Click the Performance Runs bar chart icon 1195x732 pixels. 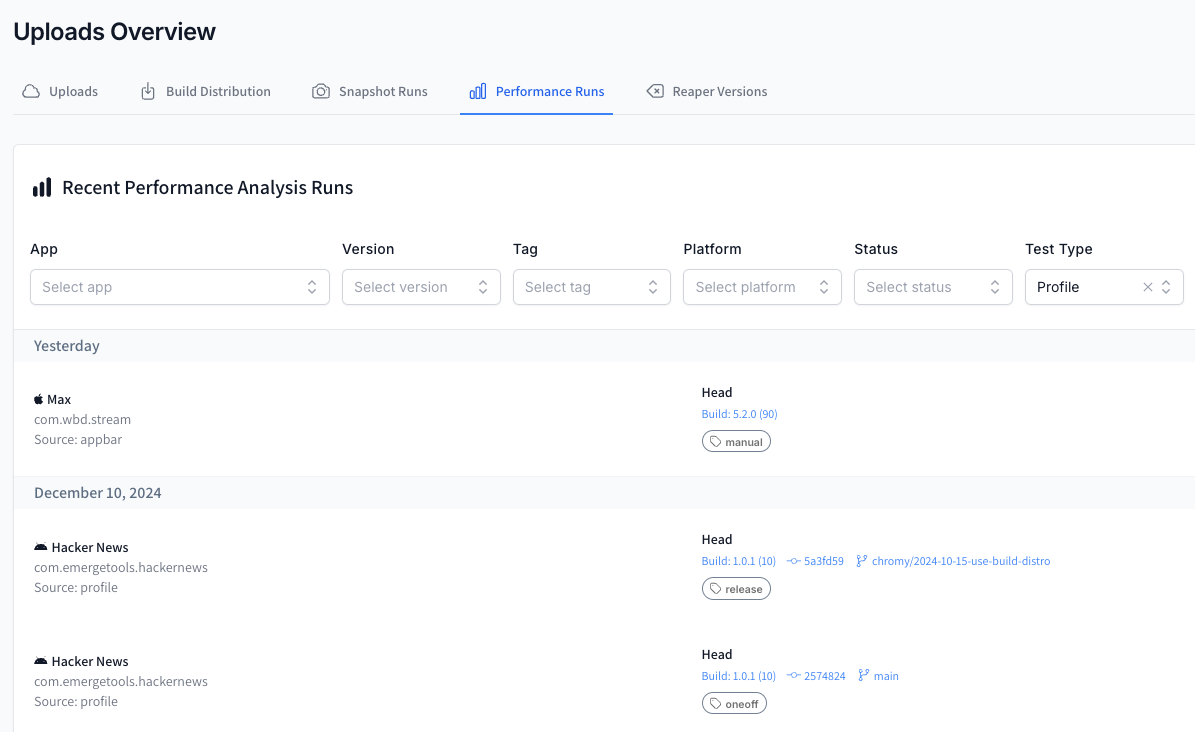click(478, 91)
